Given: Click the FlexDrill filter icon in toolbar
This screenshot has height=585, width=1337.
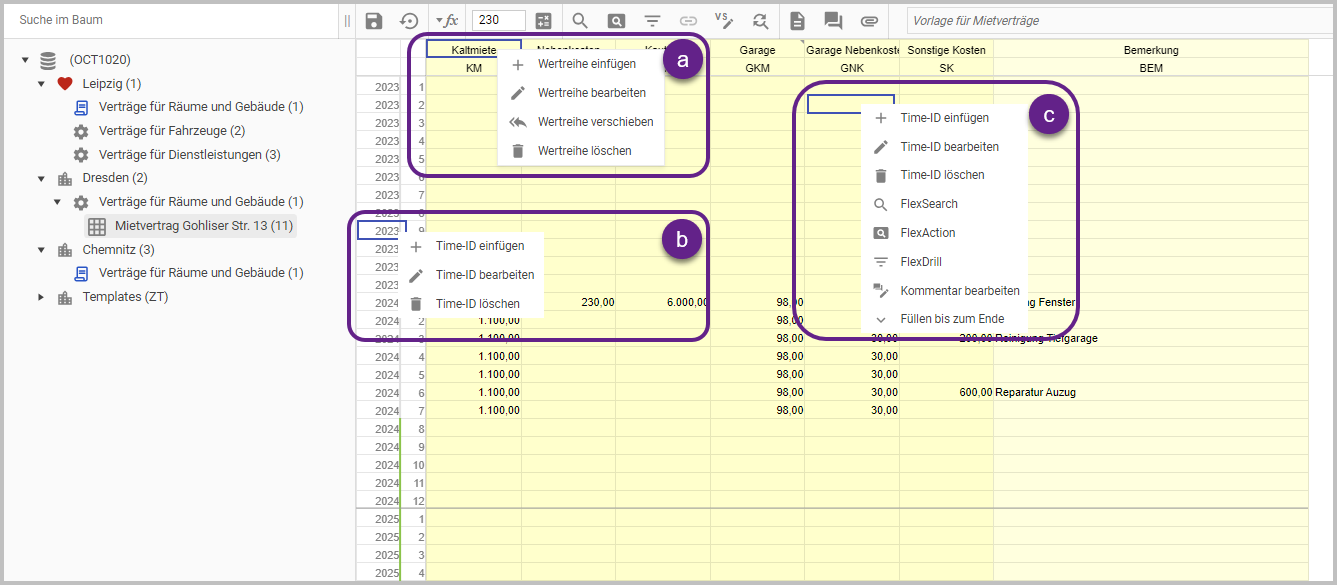Looking at the screenshot, I should [652, 20].
